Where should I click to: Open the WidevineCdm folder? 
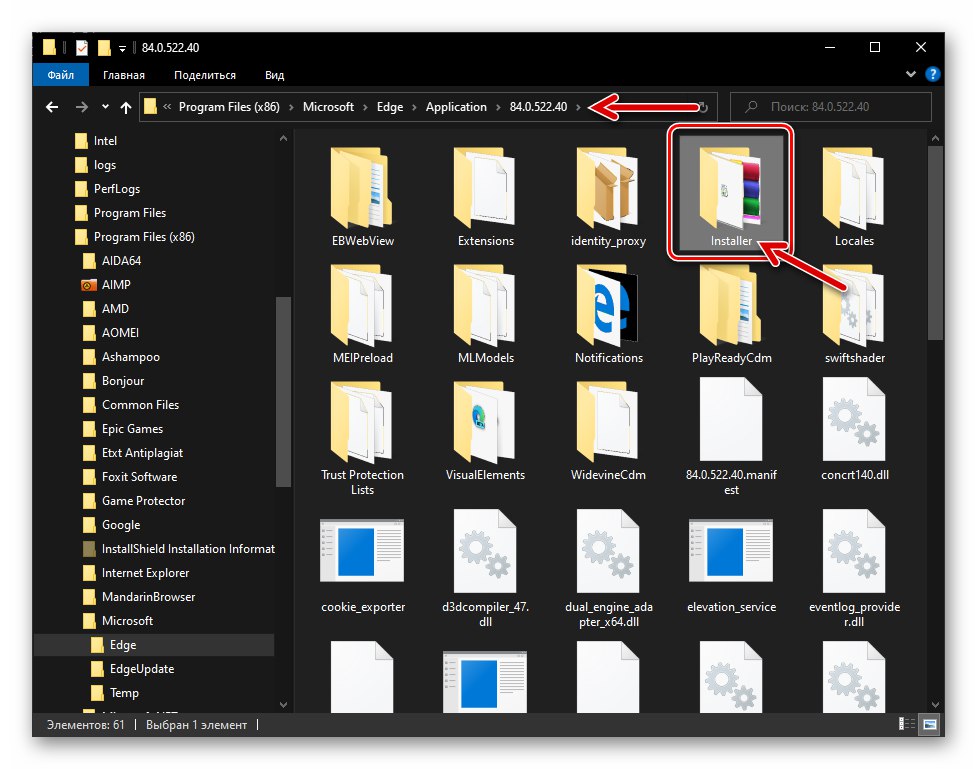tap(608, 431)
